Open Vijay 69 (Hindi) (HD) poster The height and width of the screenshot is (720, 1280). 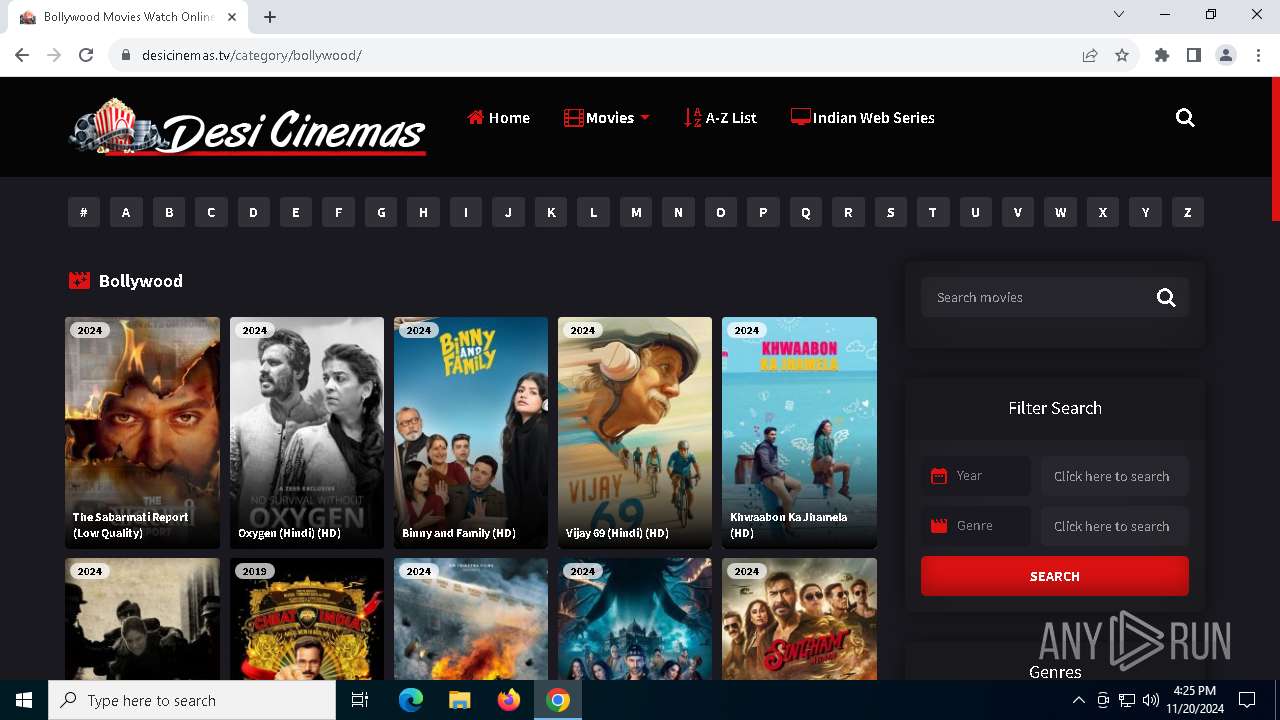click(635, 433)
